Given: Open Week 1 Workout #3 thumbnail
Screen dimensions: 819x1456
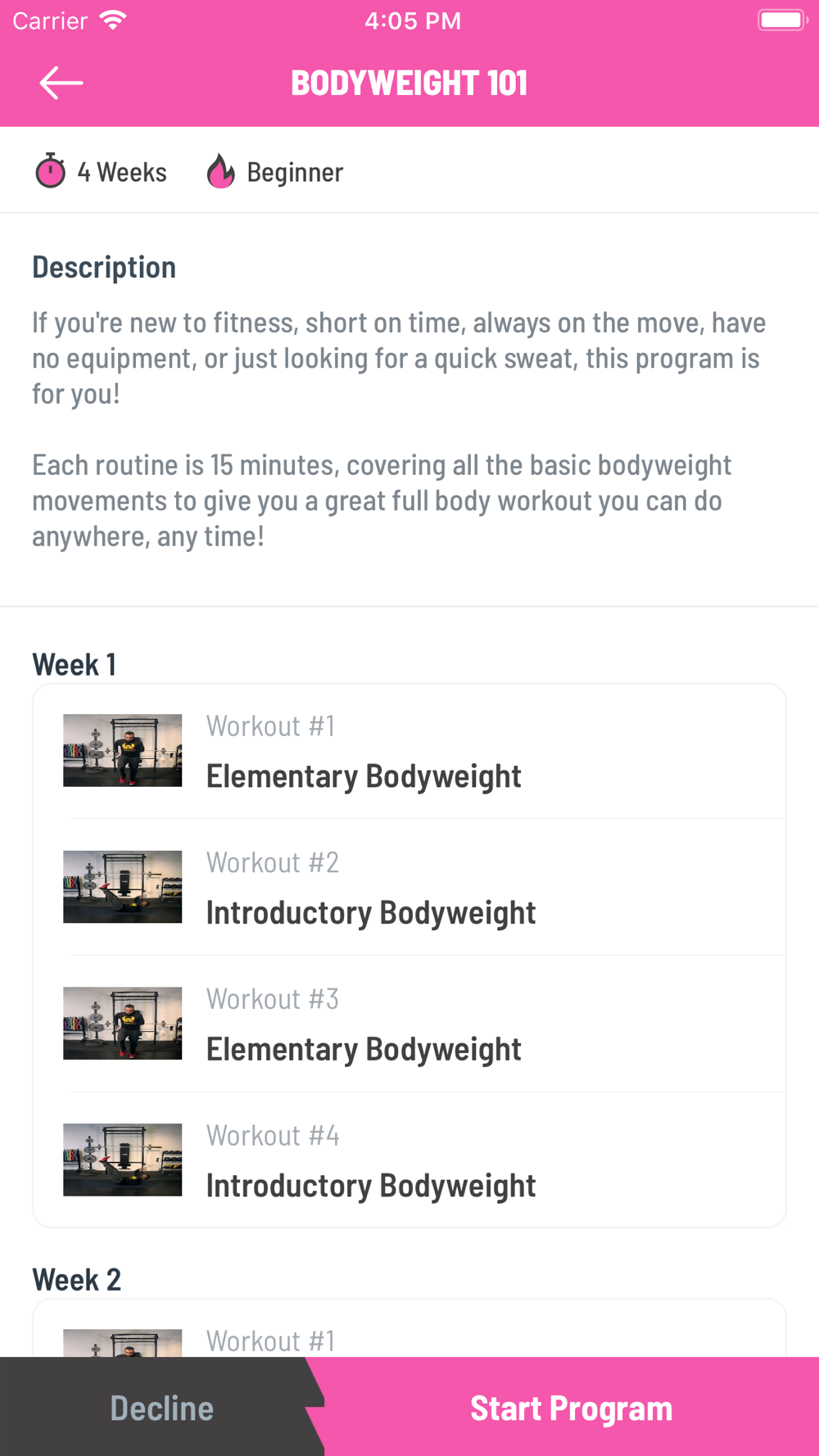Looking at the screenshot, I should (x=123, y=1024).
